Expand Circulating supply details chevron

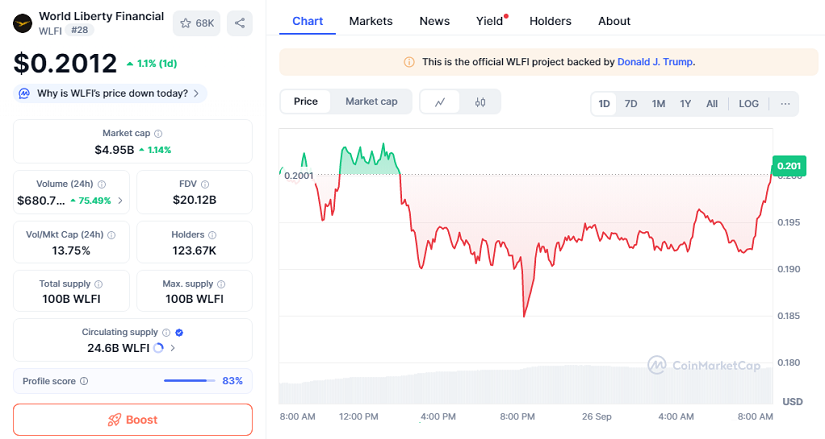[173, 348]
